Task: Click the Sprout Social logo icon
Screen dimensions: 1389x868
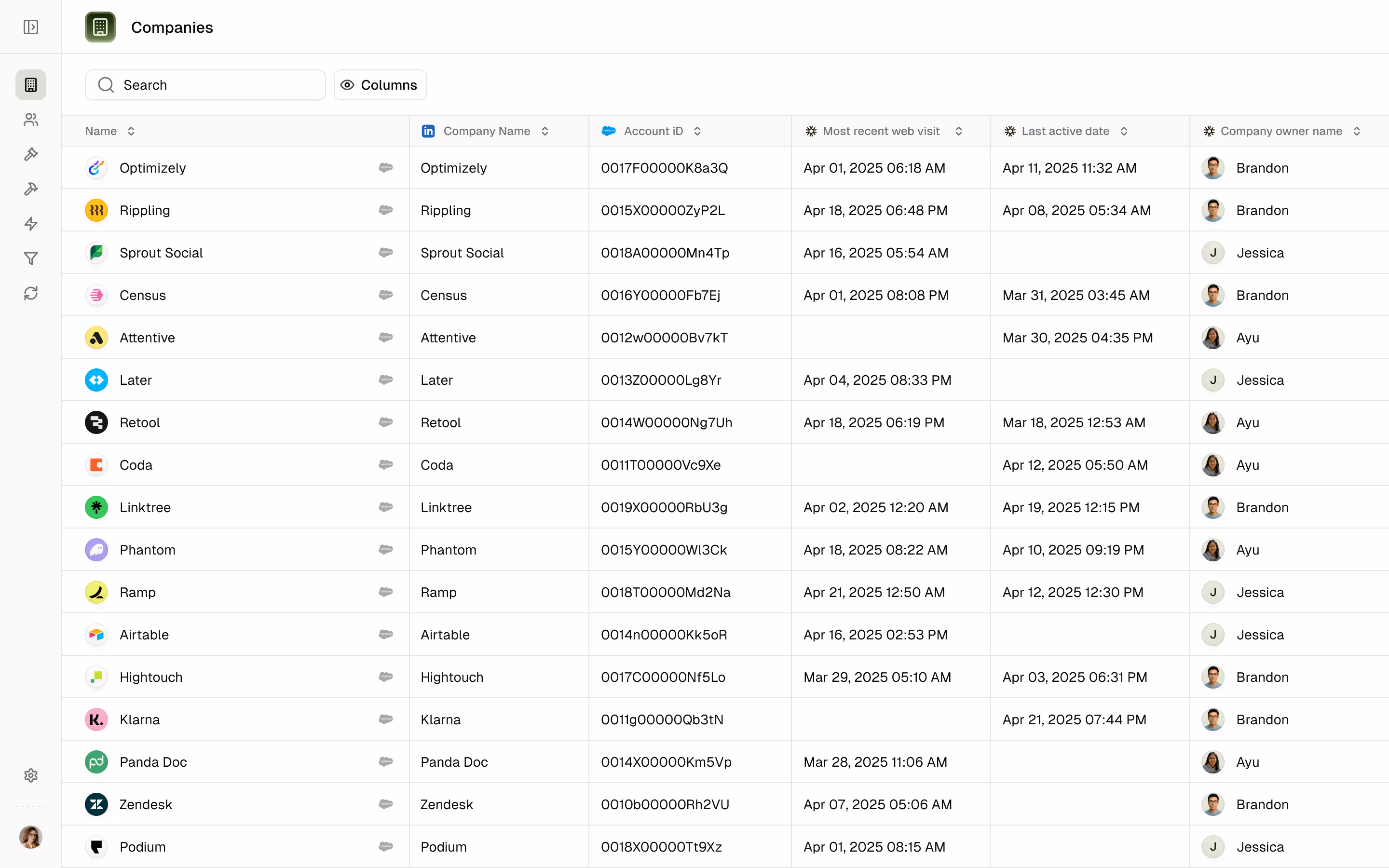Action: point(96,253)
